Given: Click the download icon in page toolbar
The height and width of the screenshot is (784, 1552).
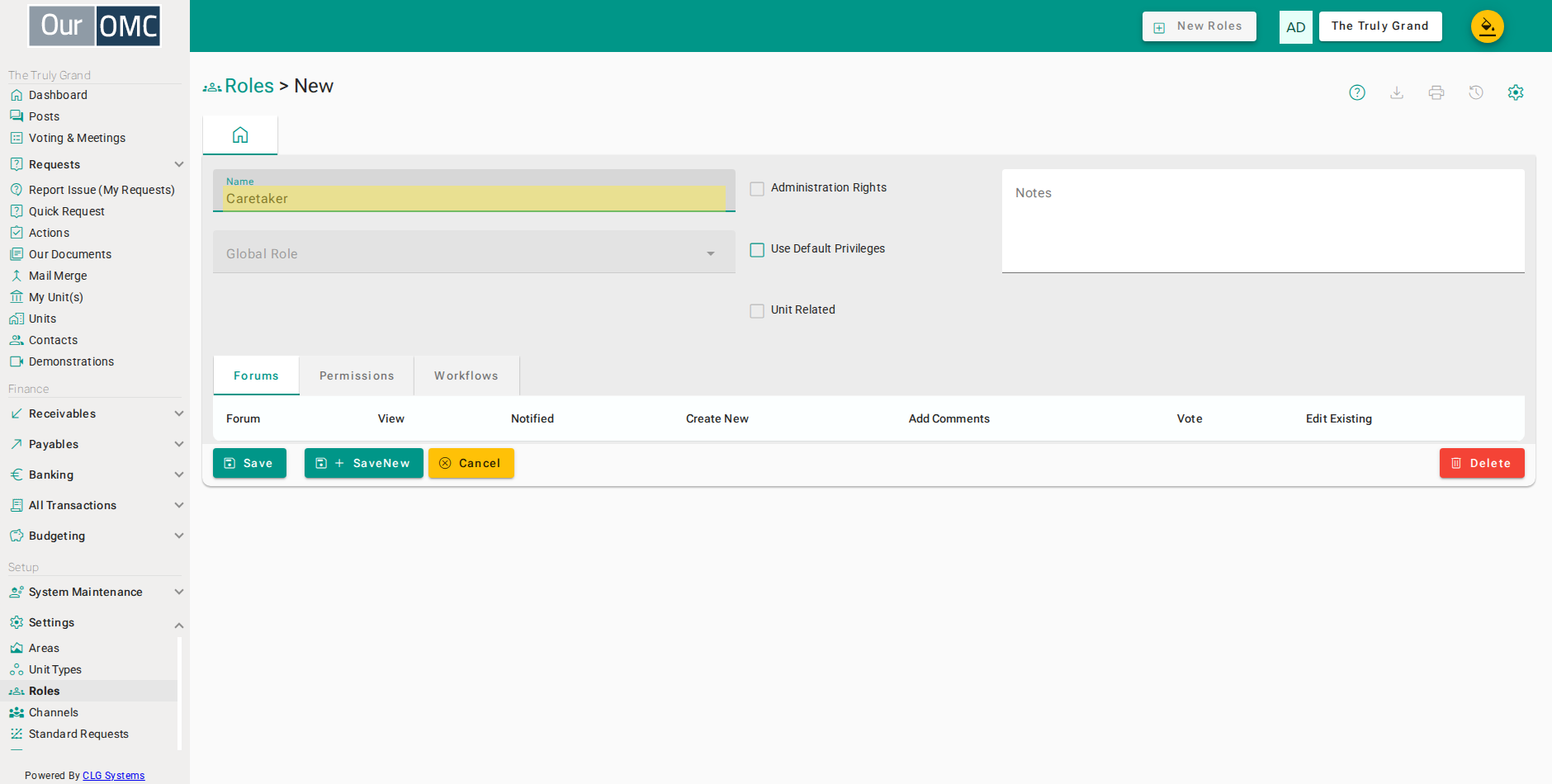Looking at the screenshot, I should coord(1397,92).
